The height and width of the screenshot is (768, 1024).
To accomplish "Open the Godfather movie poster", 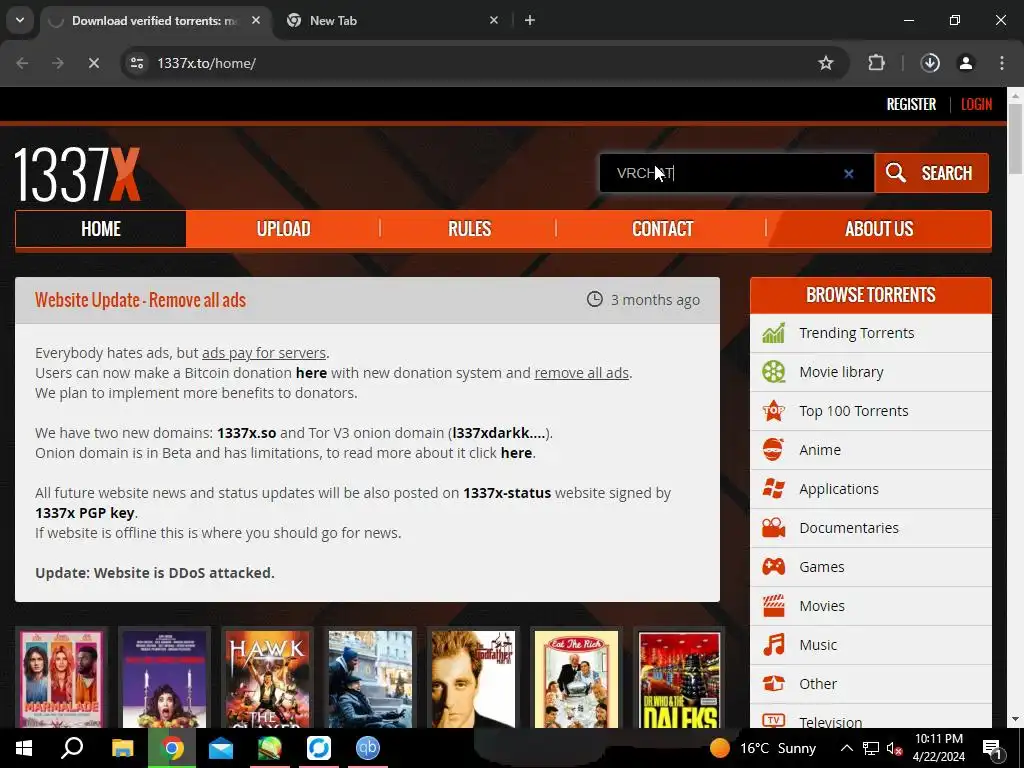I will [473, 679].
